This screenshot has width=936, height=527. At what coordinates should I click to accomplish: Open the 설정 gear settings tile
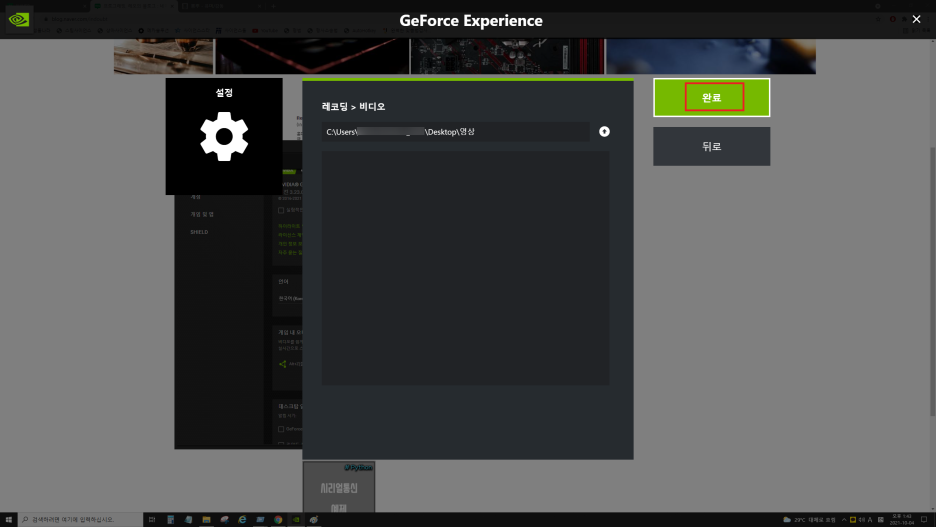pos(224,136)
